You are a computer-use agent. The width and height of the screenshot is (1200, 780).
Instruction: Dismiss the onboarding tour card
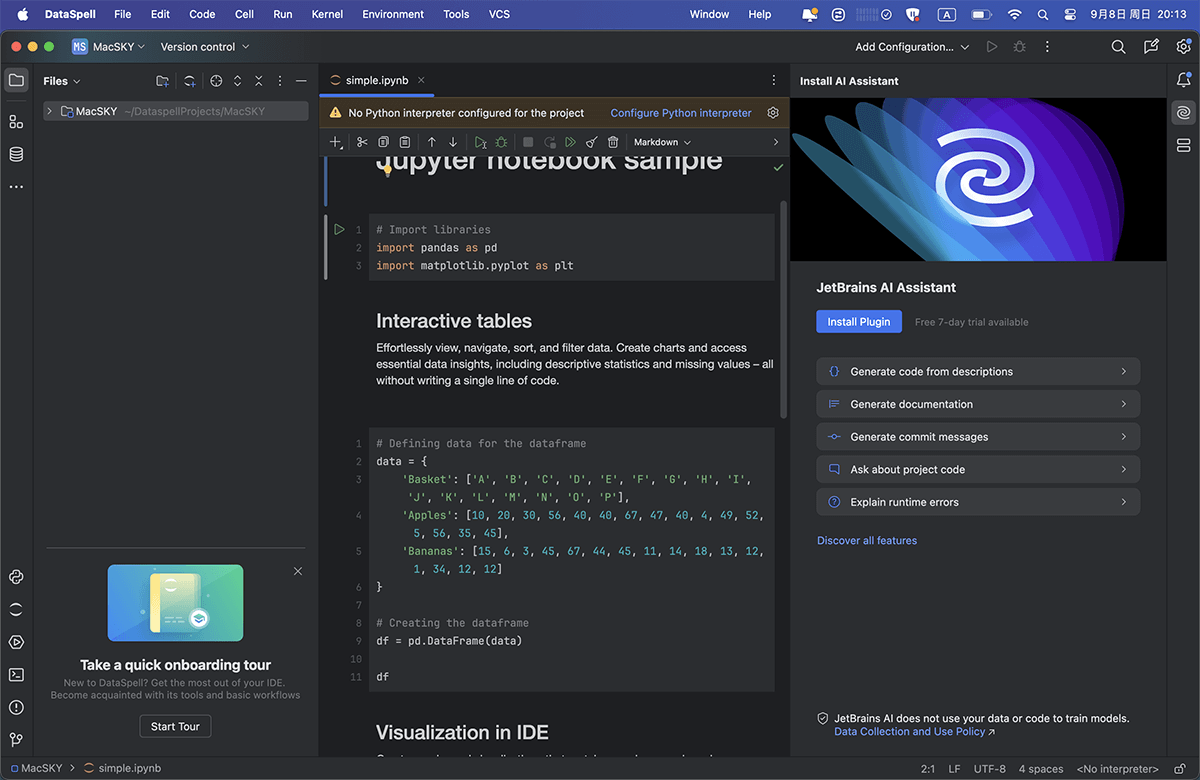click(x=298, y=571)
